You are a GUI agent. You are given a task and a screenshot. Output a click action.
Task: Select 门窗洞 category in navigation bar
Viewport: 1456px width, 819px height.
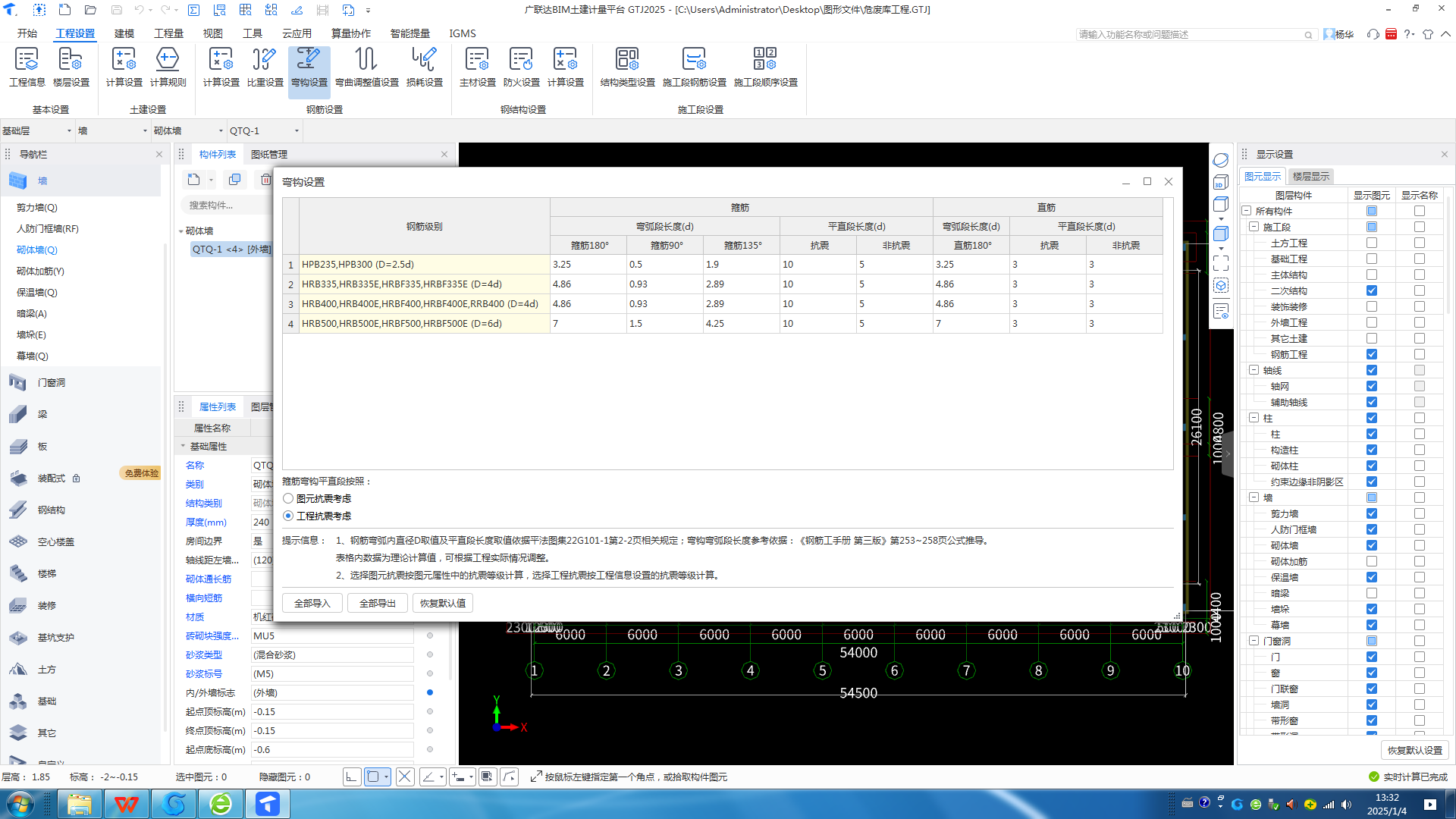tap(51, 382)
